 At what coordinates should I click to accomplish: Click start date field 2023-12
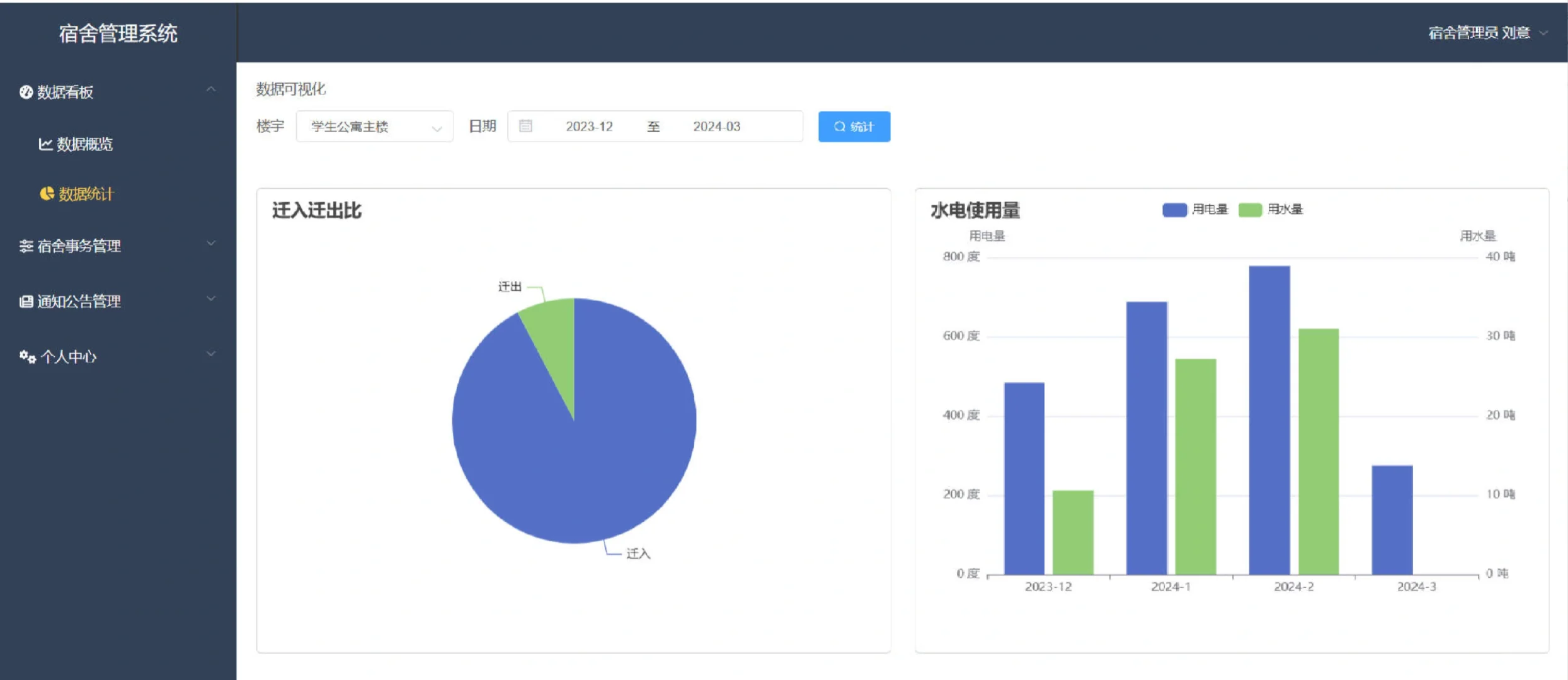(x=589, y=127)
